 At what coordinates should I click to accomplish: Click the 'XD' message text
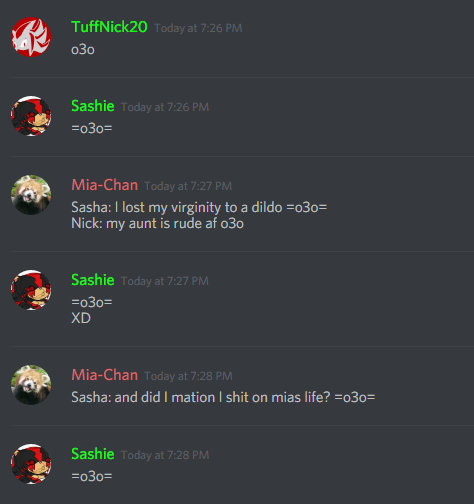pyautogui.click(x=81, y=318)
